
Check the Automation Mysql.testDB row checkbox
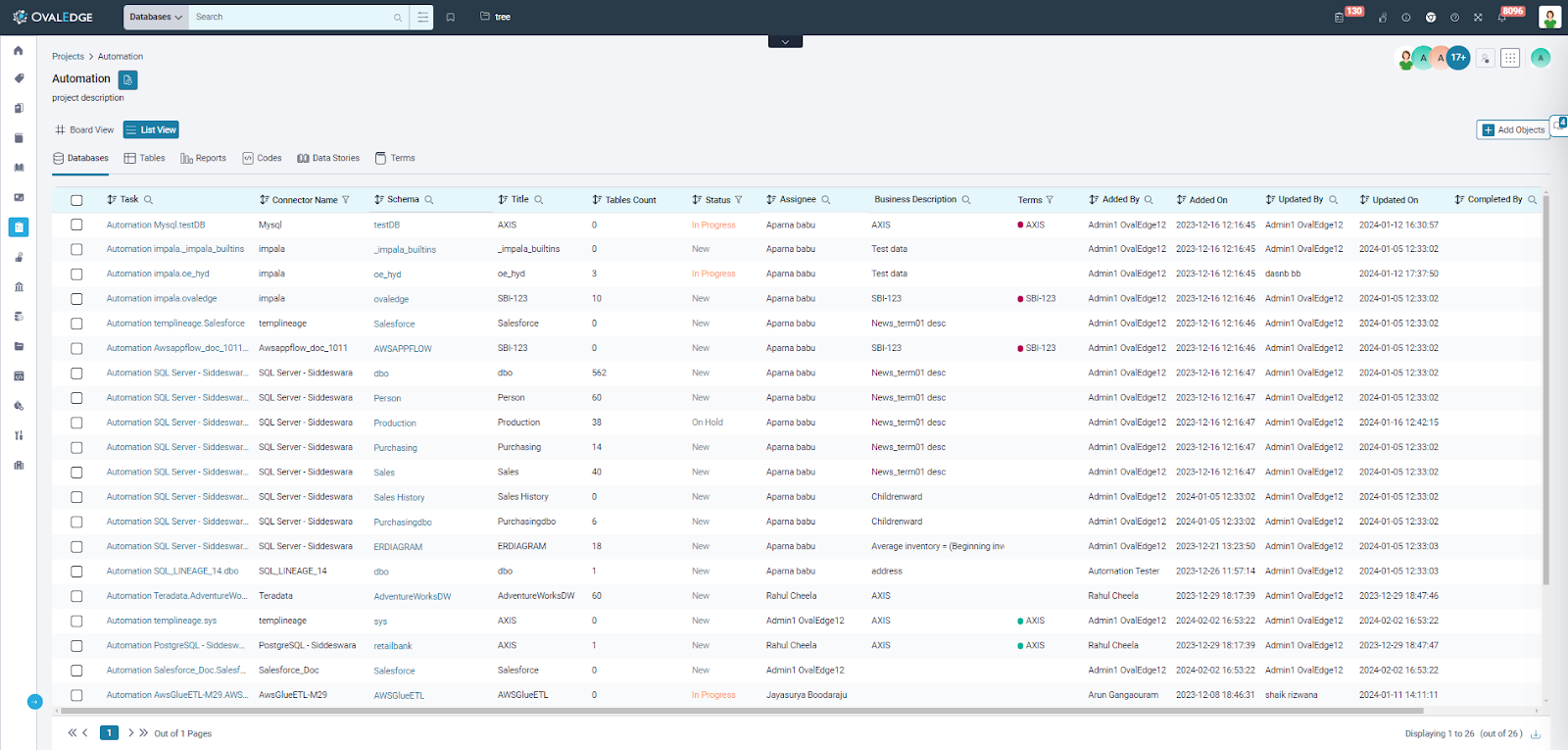(76, 225)
